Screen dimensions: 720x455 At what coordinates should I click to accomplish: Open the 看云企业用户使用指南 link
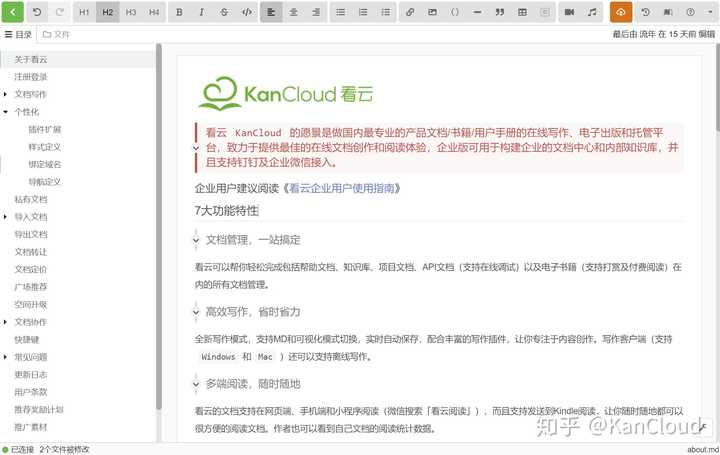(x=342, y=188)
